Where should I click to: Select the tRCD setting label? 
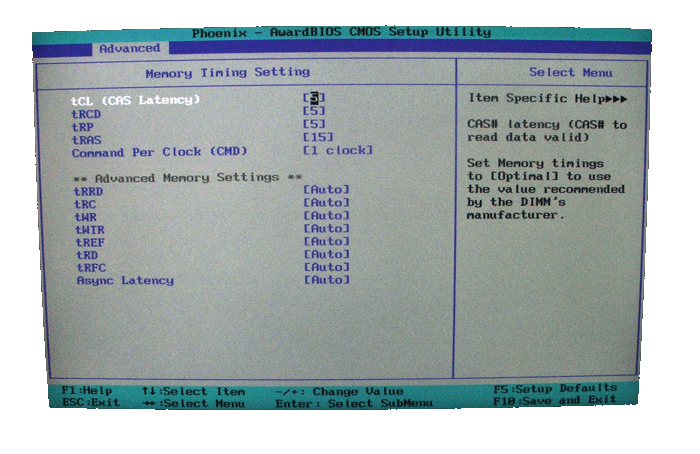(86, 114)
